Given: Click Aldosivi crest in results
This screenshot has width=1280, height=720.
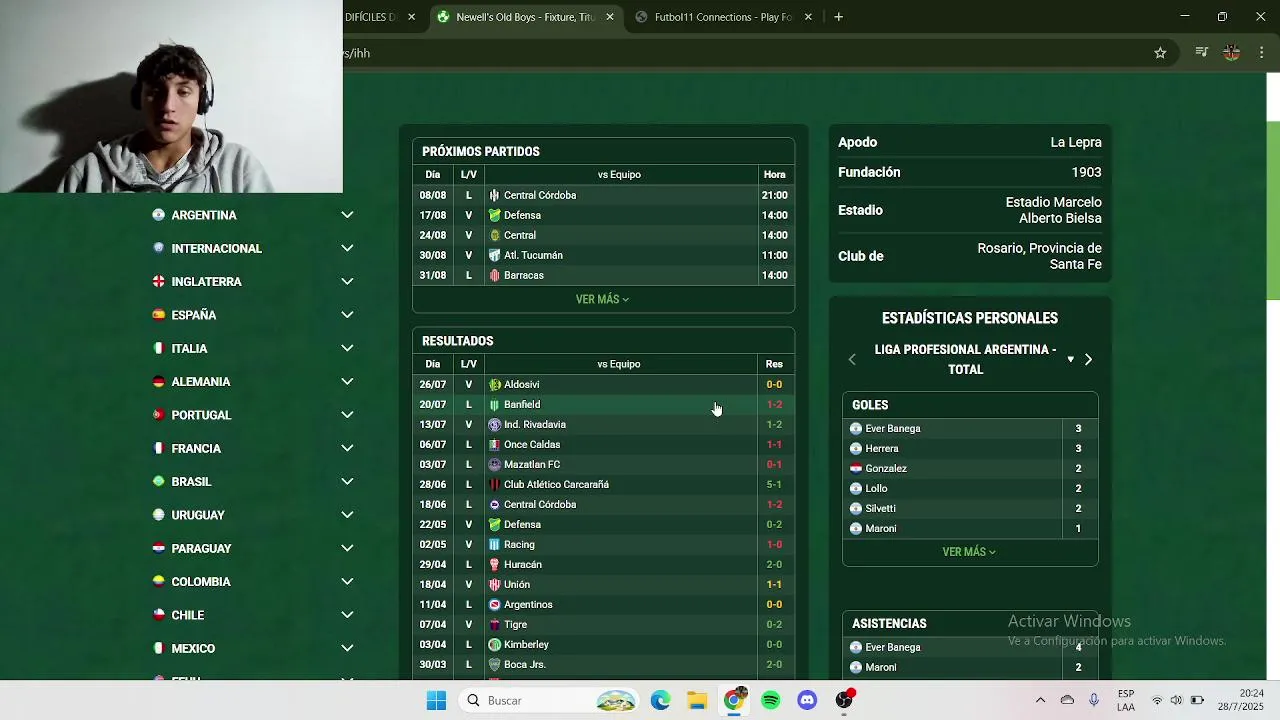Looking at the screenshot, I should [x=494, y=384].
